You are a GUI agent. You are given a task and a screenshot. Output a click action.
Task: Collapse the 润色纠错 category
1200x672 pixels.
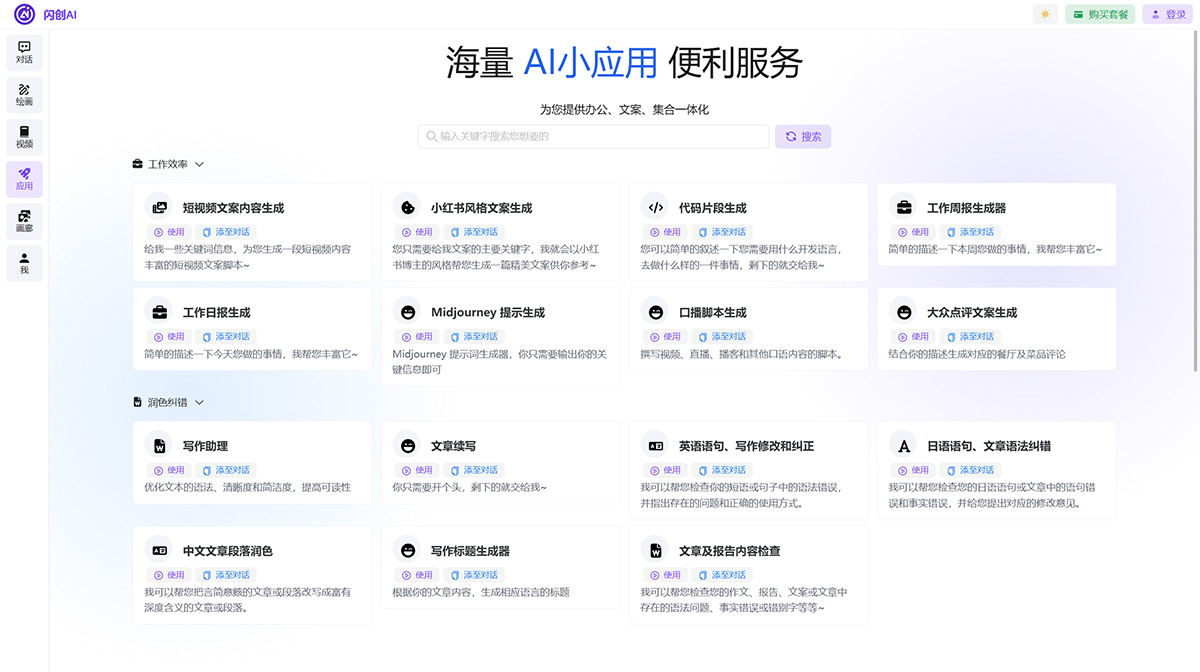click(199, 401)
